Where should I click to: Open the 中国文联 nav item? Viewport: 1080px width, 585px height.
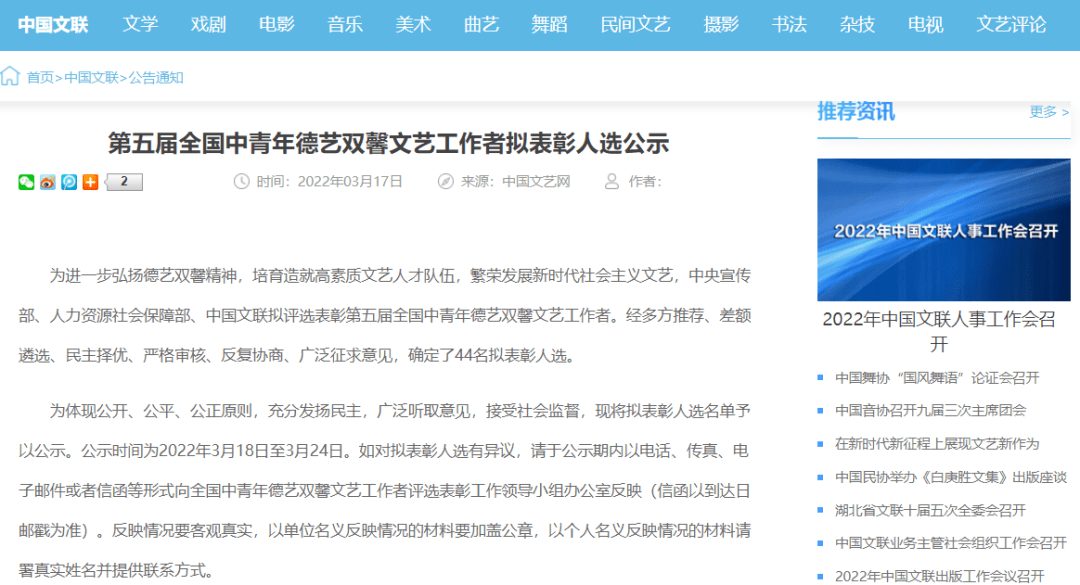53,25
